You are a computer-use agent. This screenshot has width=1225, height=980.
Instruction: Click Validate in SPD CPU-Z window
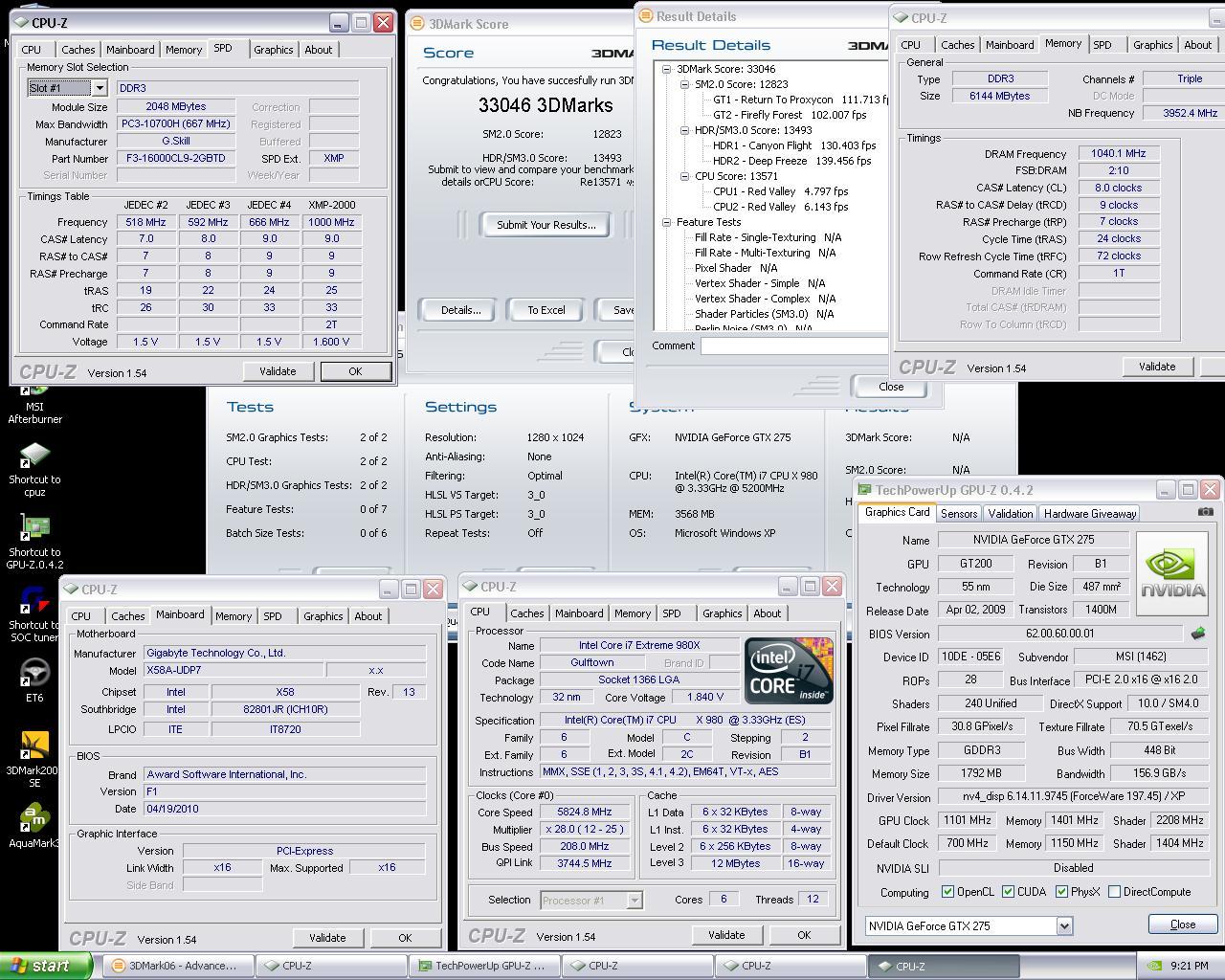pyautogui.click(x=278, y=371)
